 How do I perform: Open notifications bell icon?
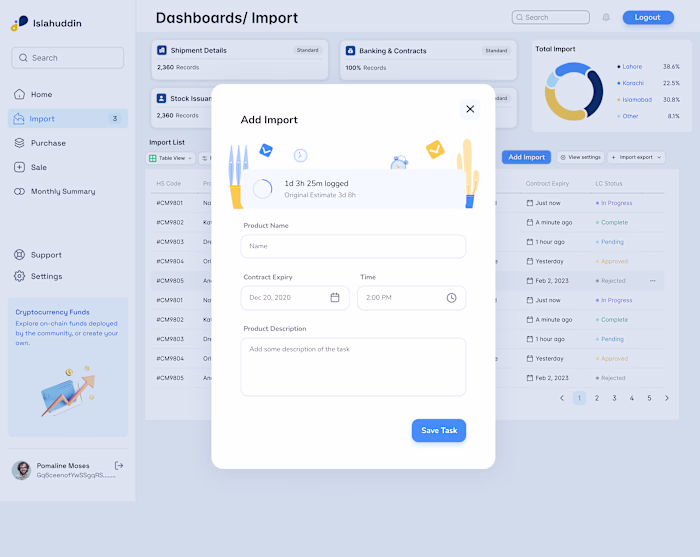606,17
